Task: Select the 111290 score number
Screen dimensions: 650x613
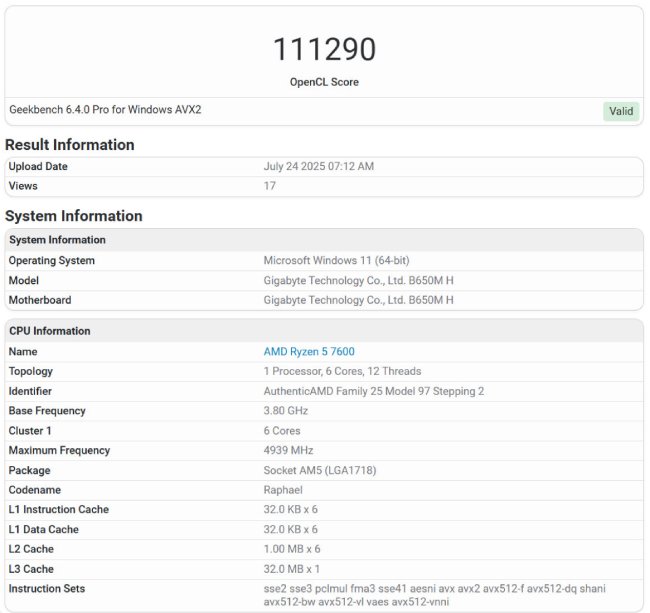Action: pos(324,49)
